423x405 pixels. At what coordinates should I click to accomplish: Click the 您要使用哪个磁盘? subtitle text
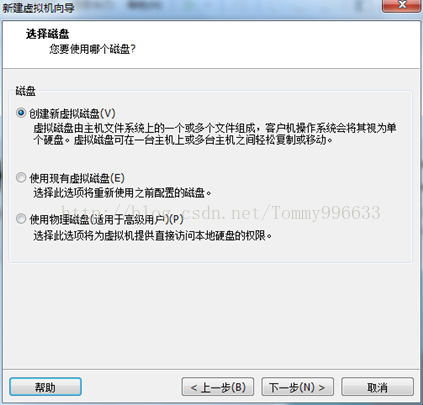point(93,49)
